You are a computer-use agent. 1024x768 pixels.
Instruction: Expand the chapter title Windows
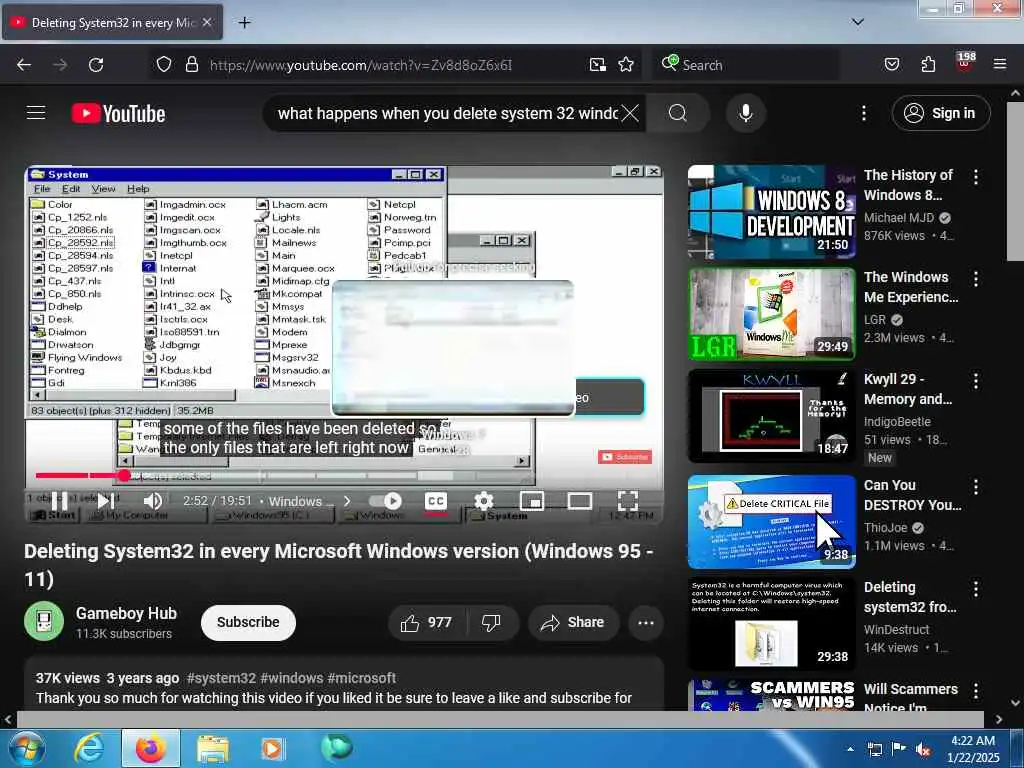click(310, 502)
